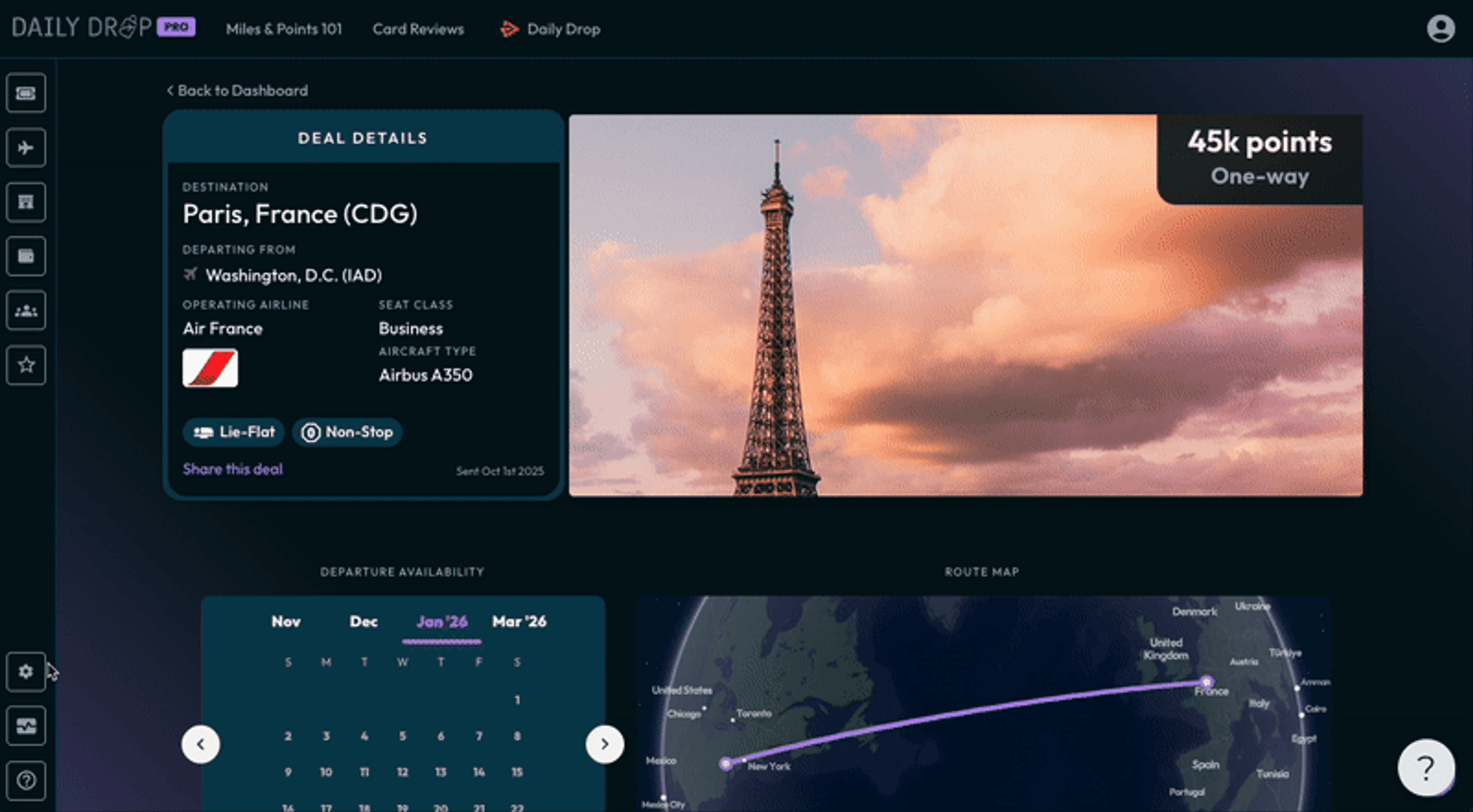Click the floating round help chat button
1473x812 pixels.
tap(1426, 768)
